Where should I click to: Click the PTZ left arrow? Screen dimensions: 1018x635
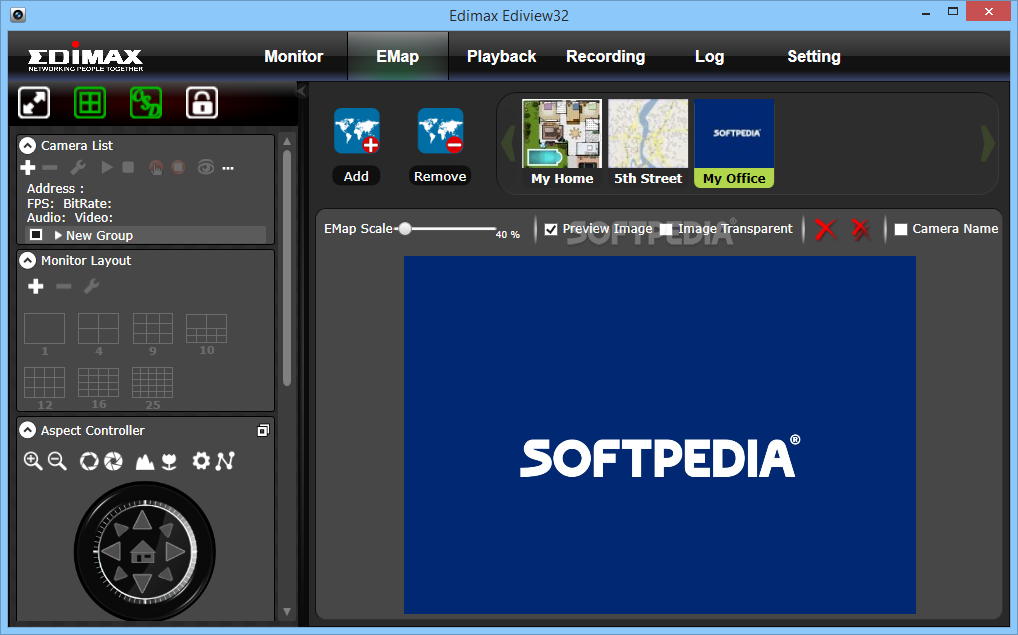[112, 553]
